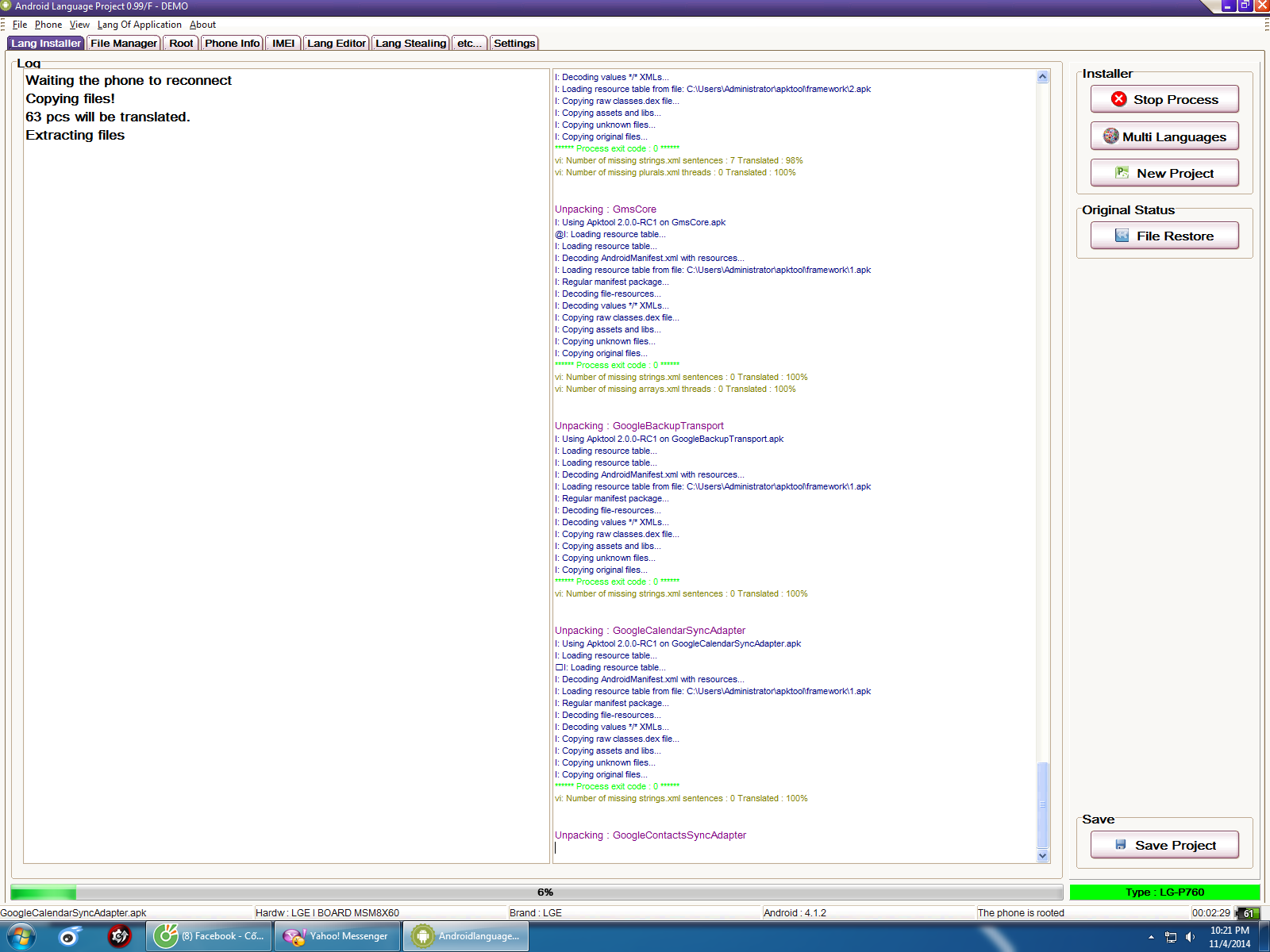
Task: Click 'Unpacking : GoogleCalendarSyncAdapter' log line
Action: click(x=650, y=631)
